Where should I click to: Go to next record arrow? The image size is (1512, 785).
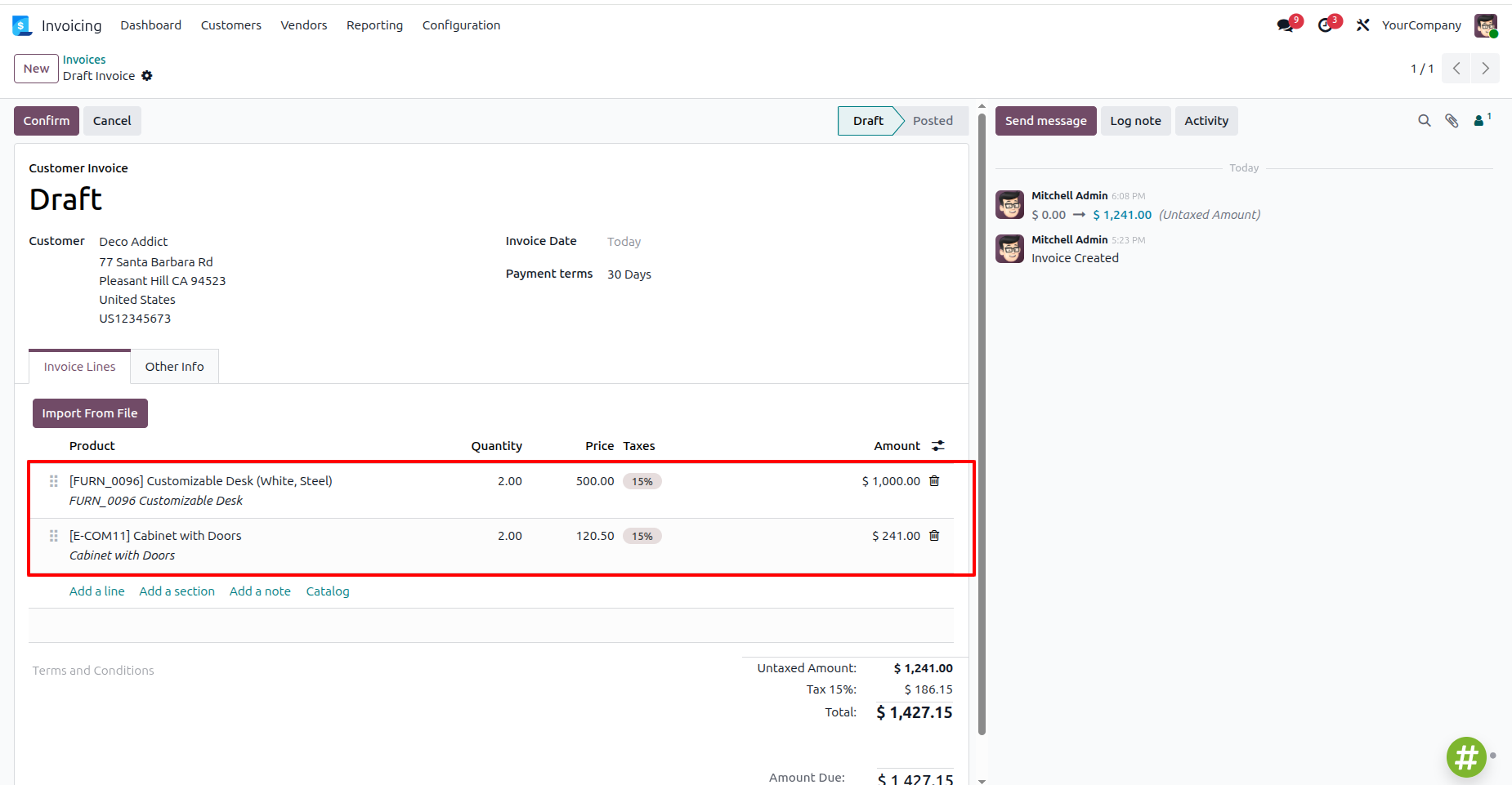click(1485, 69)
